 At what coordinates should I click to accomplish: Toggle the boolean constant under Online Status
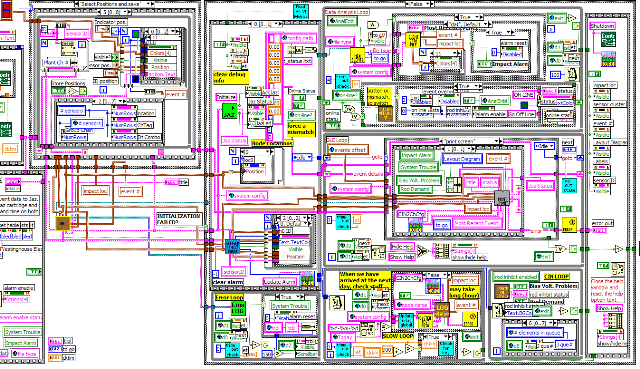click(299, 98)
